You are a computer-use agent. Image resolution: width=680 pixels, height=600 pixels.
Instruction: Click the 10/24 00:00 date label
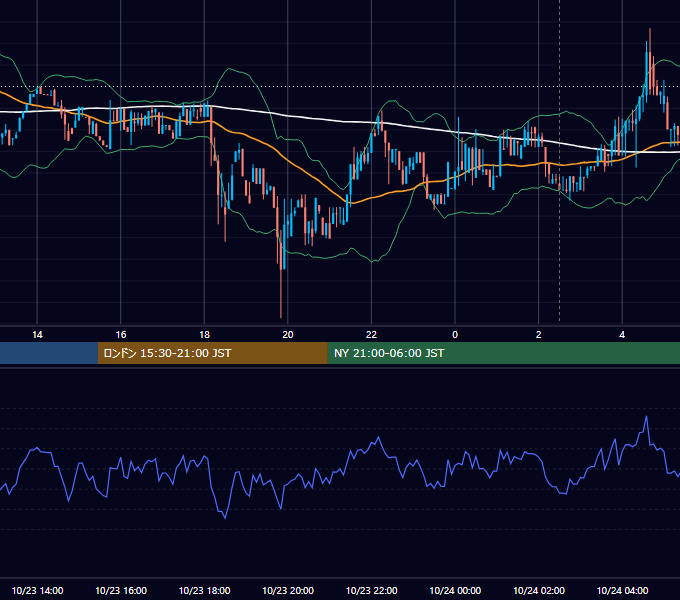[455, 590]
